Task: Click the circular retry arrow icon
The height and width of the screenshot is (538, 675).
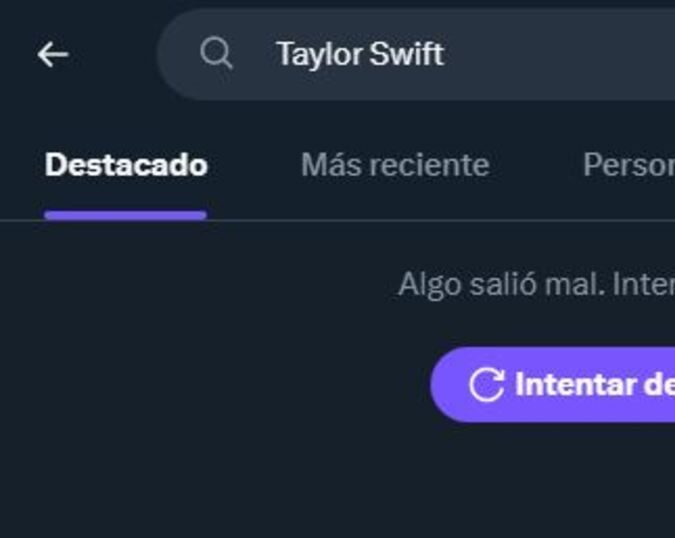Action: (486, 385)
